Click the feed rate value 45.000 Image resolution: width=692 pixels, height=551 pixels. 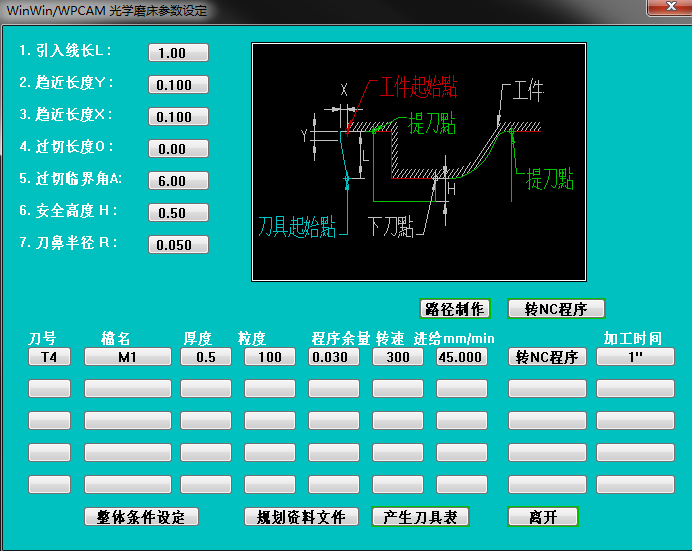click(462, 357)
